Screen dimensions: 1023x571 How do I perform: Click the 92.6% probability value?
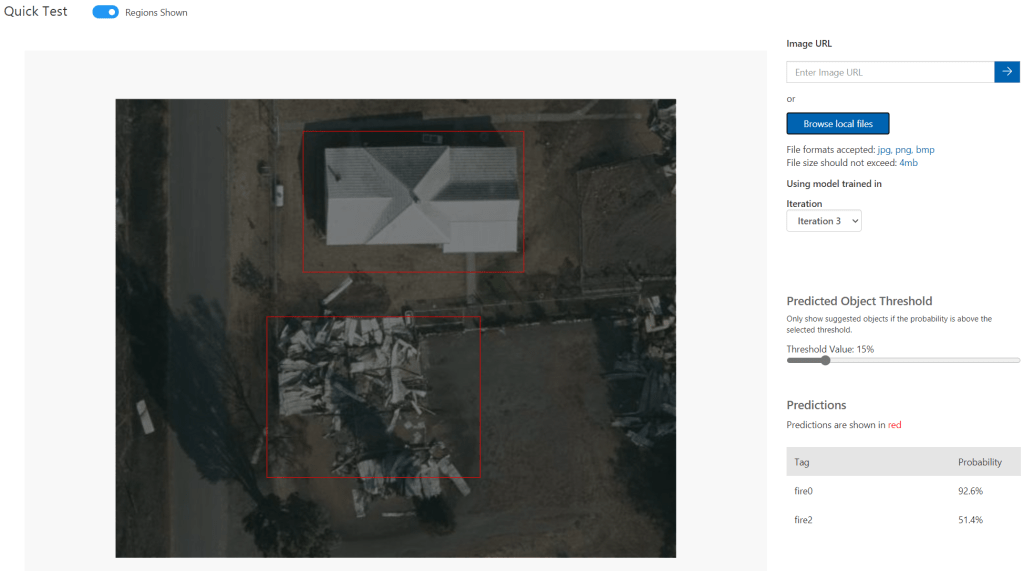(970, 491)
